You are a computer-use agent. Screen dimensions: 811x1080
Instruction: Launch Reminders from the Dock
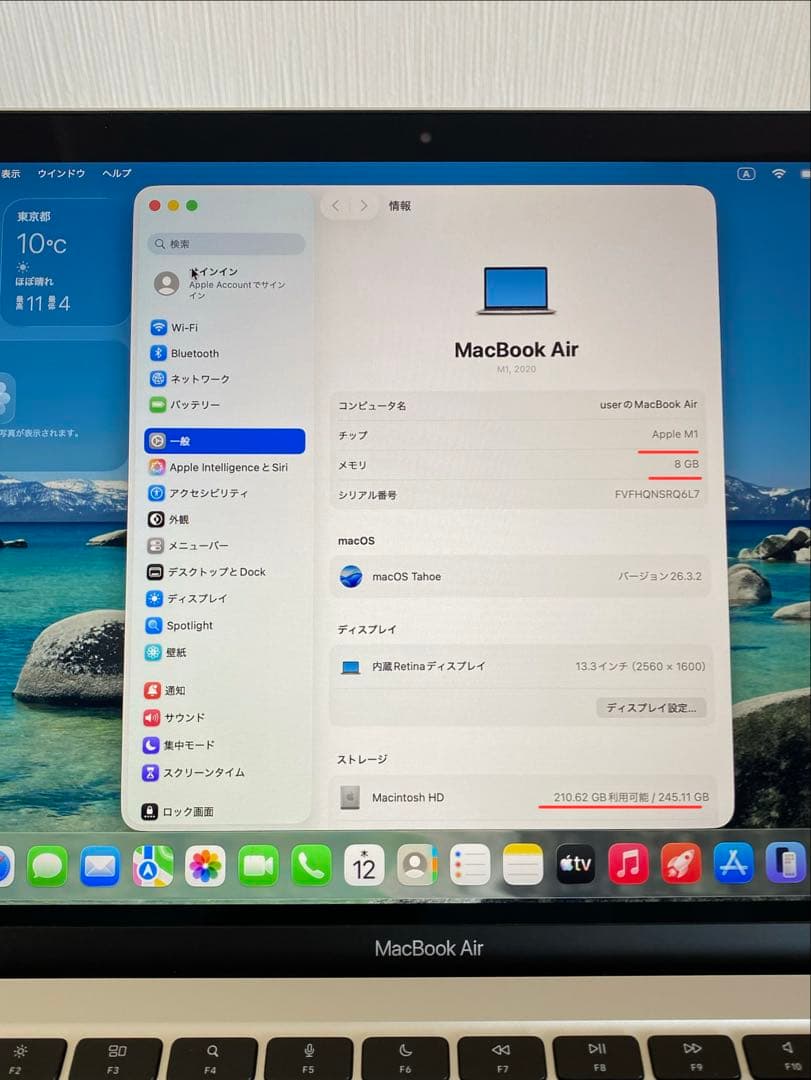pos(470,865)
